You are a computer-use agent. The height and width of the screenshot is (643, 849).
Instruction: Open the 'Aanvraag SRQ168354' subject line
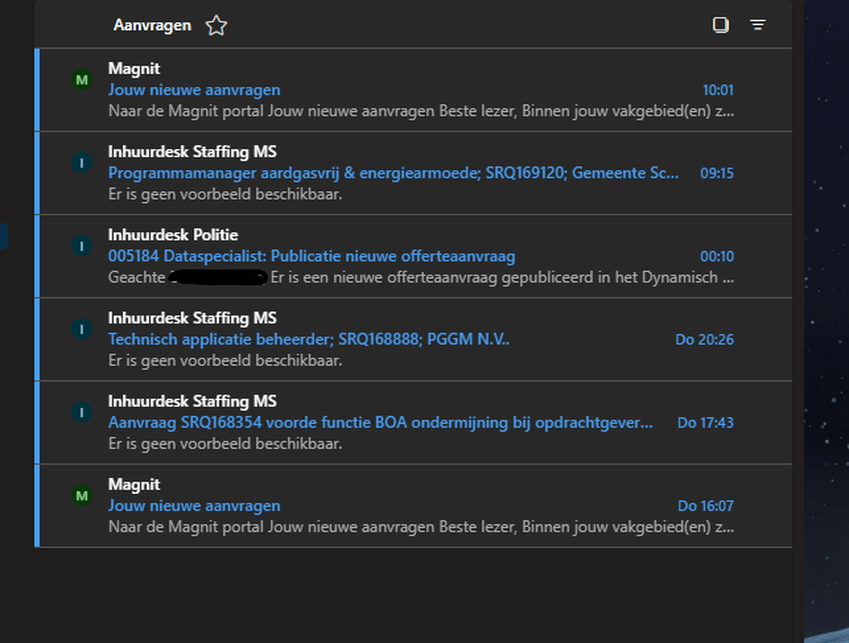(x=380, y=422)
